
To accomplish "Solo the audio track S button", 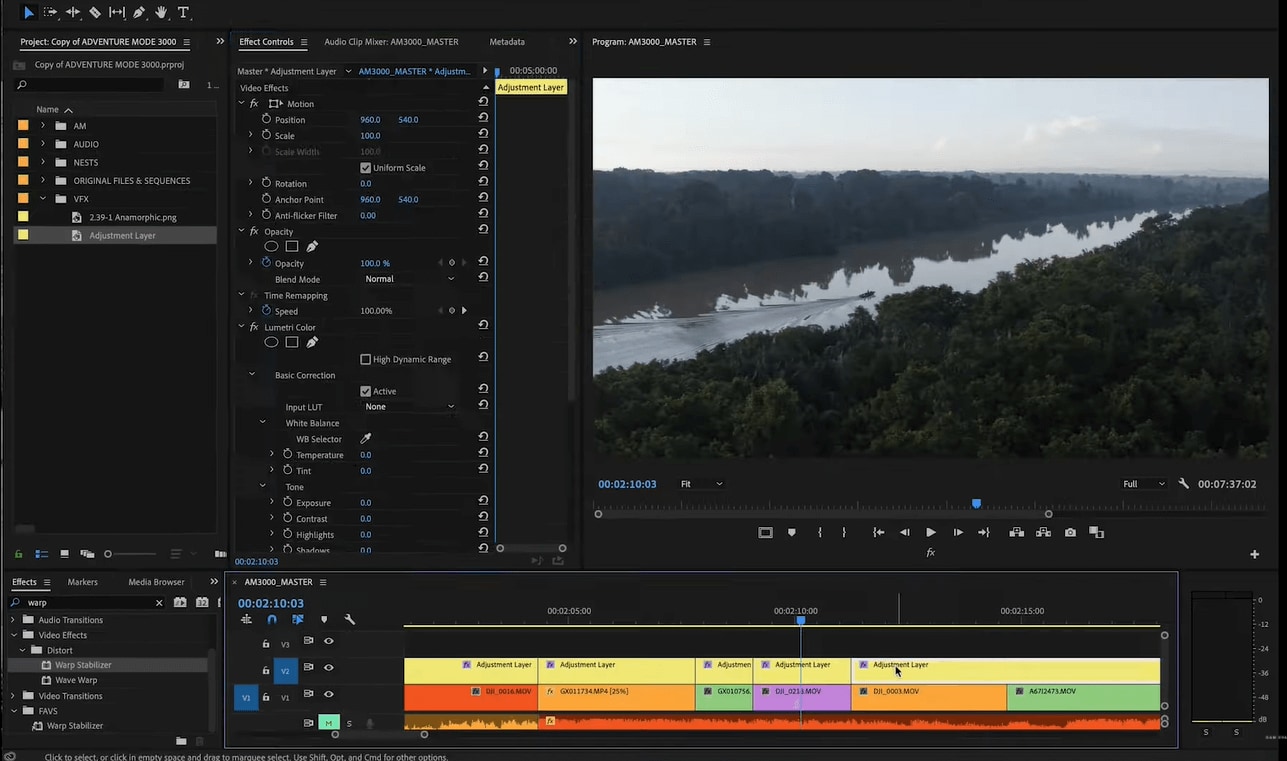I will (349, 723).
